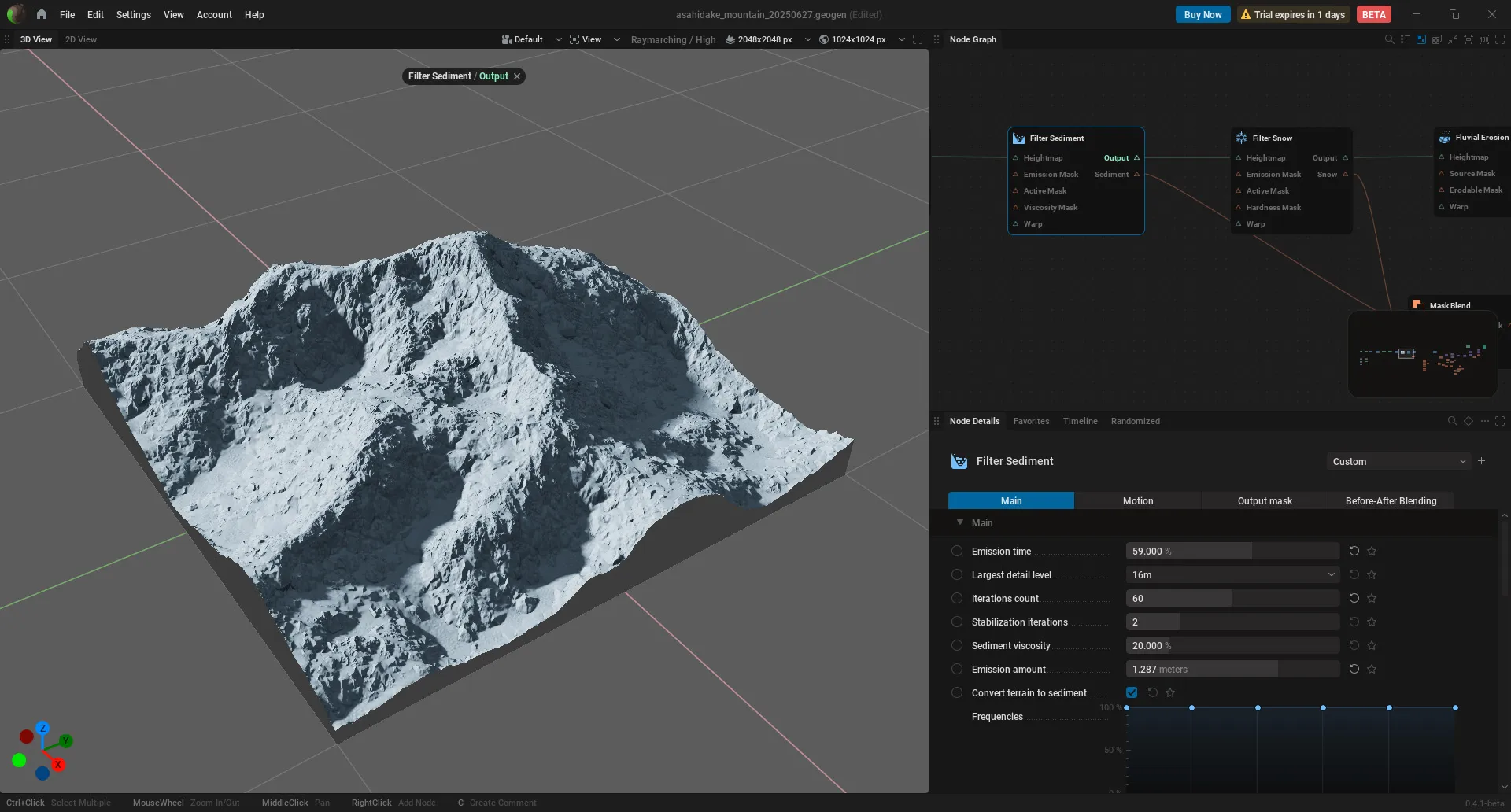Open the Largest detail level dropdown

[x=1232, y=574]
